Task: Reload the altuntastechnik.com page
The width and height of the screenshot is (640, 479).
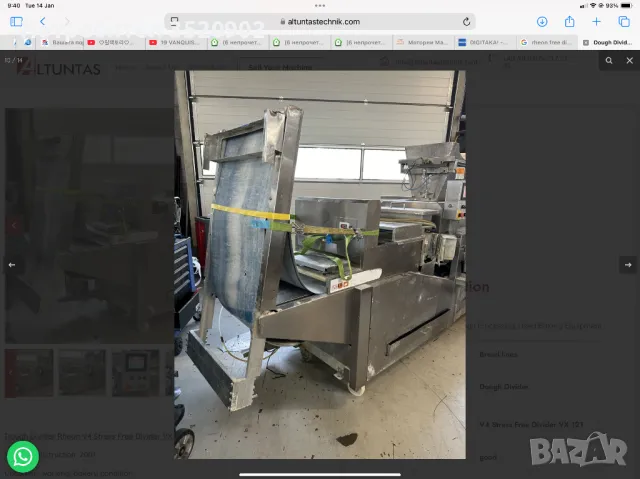Action: (466, 21)
